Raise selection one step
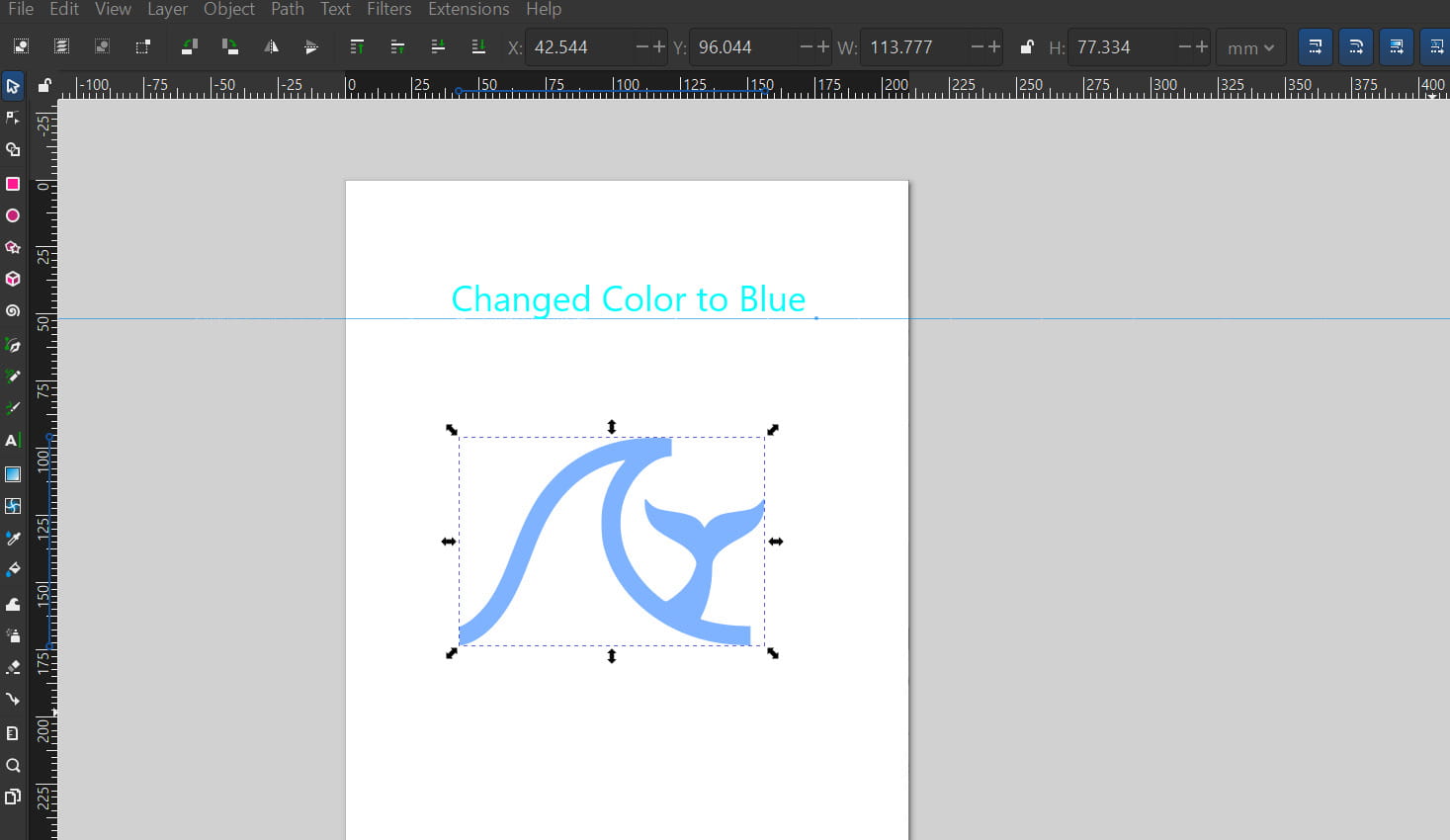 [398, 46]
